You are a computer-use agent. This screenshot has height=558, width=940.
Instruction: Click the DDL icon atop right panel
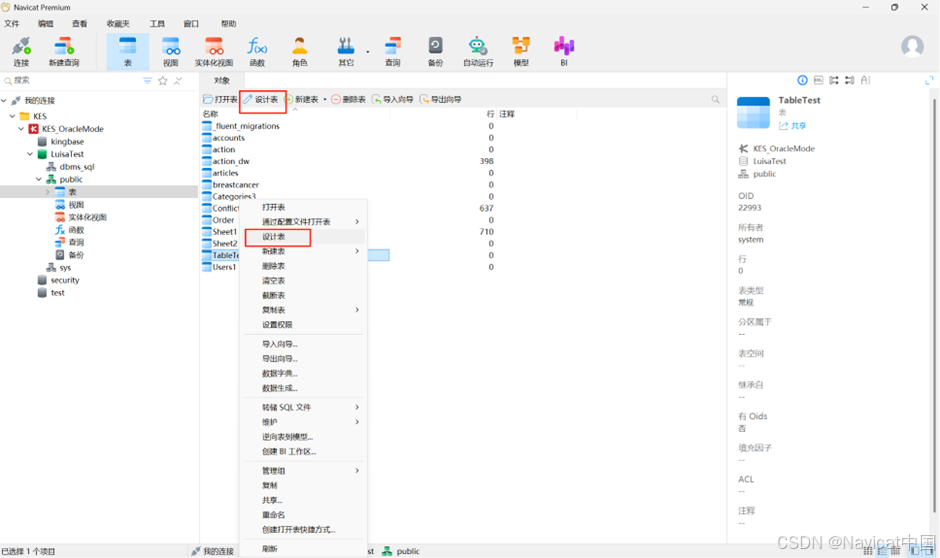(x=818, y=80)
